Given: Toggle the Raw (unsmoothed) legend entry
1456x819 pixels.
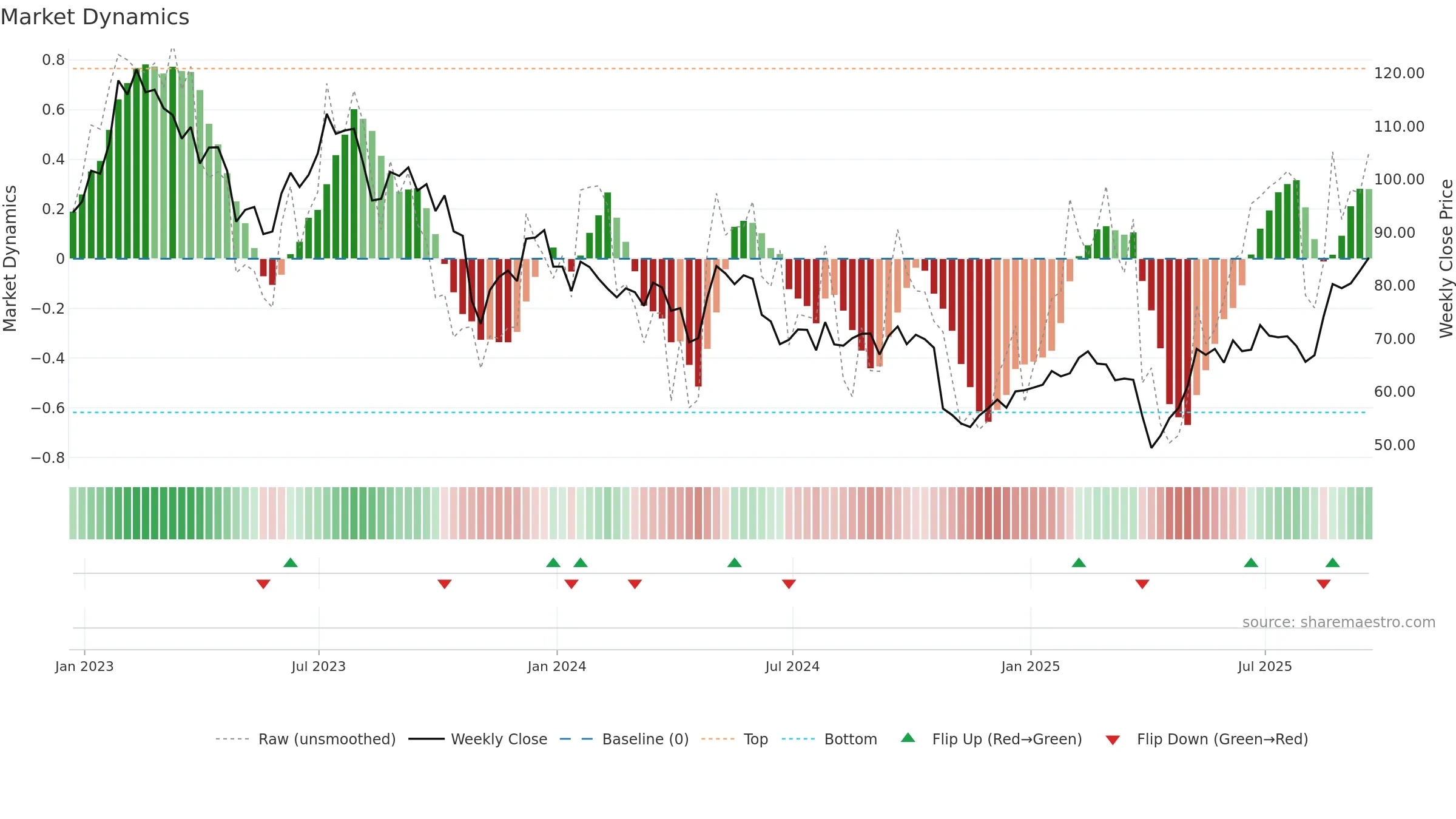Looking at the screenshot, I should click(x=305, y=739).
